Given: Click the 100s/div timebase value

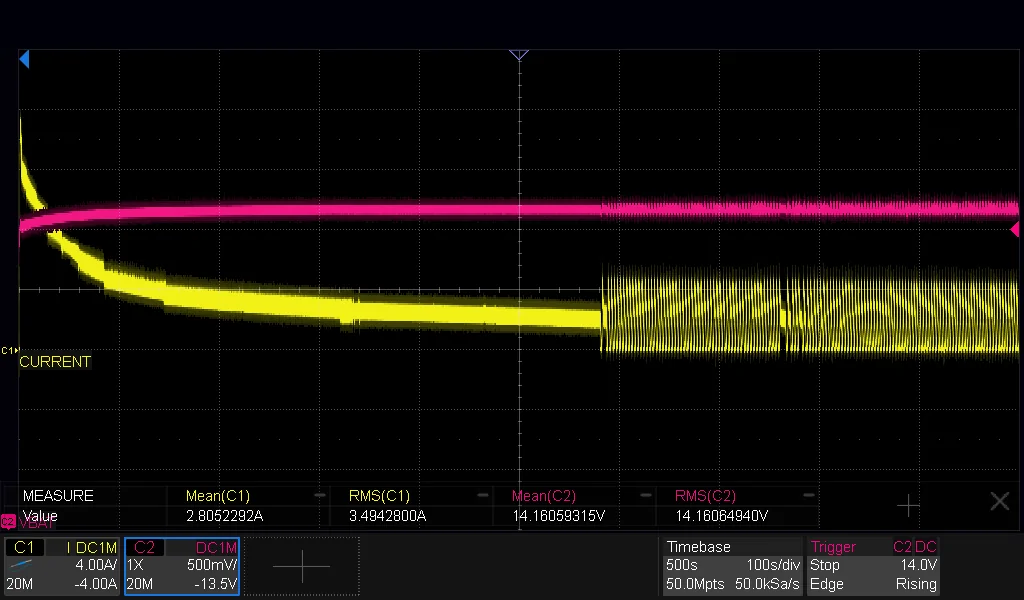Looking at the screenshot, I should tap(773, 565).
